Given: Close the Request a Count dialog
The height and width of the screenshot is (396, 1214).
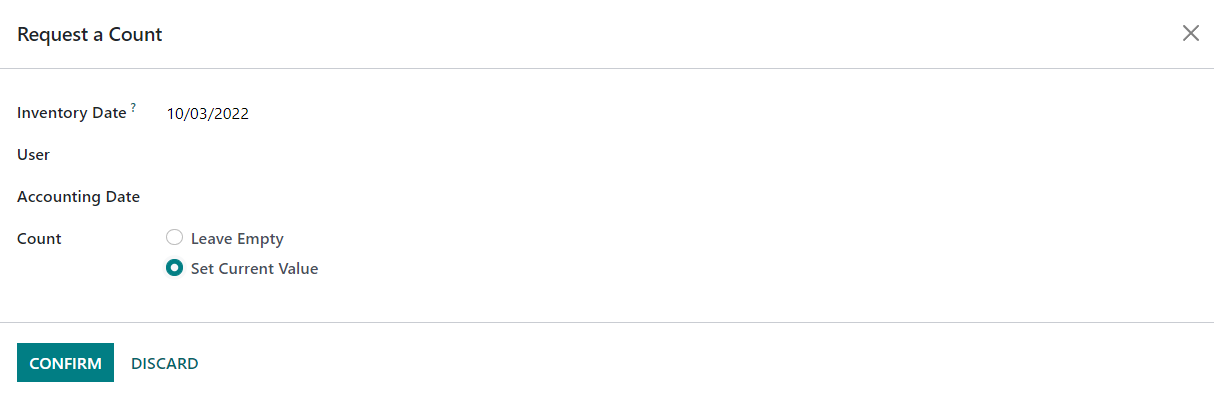Looking at the screenshot, I should (1190, 33).
